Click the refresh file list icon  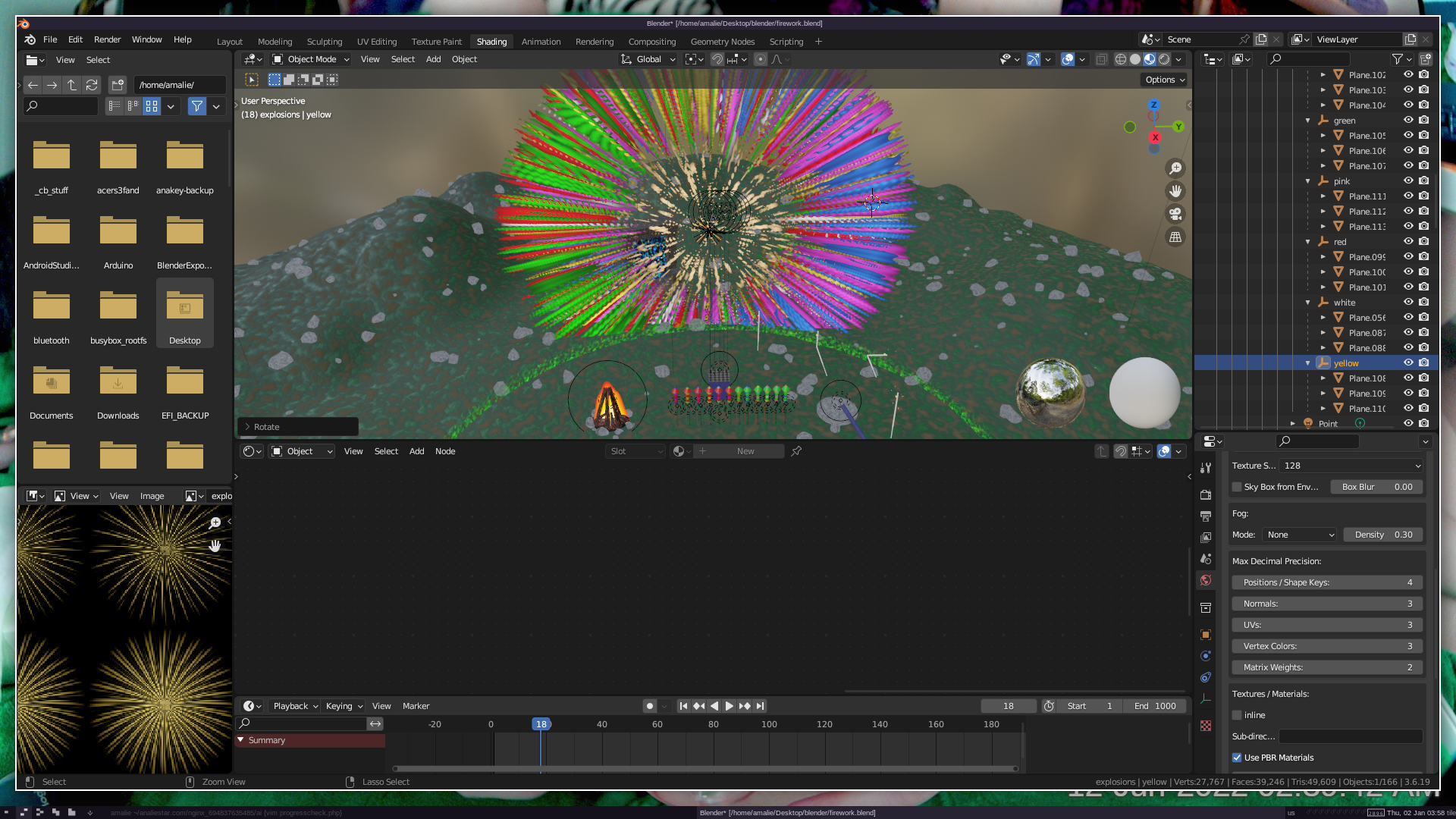92,85
